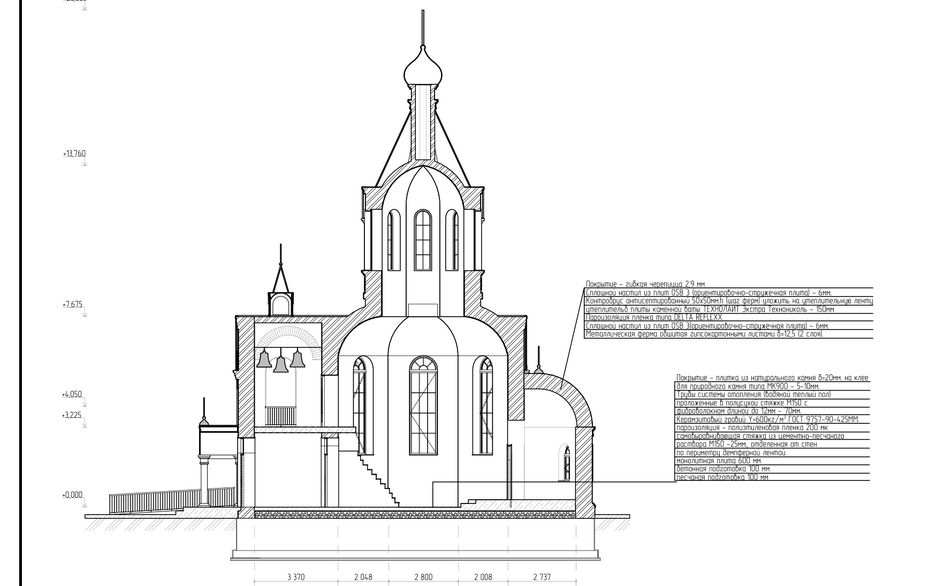Select the elevation label "+4,050"
Screen dimensions: 952x586
click(x=72, y=395)
